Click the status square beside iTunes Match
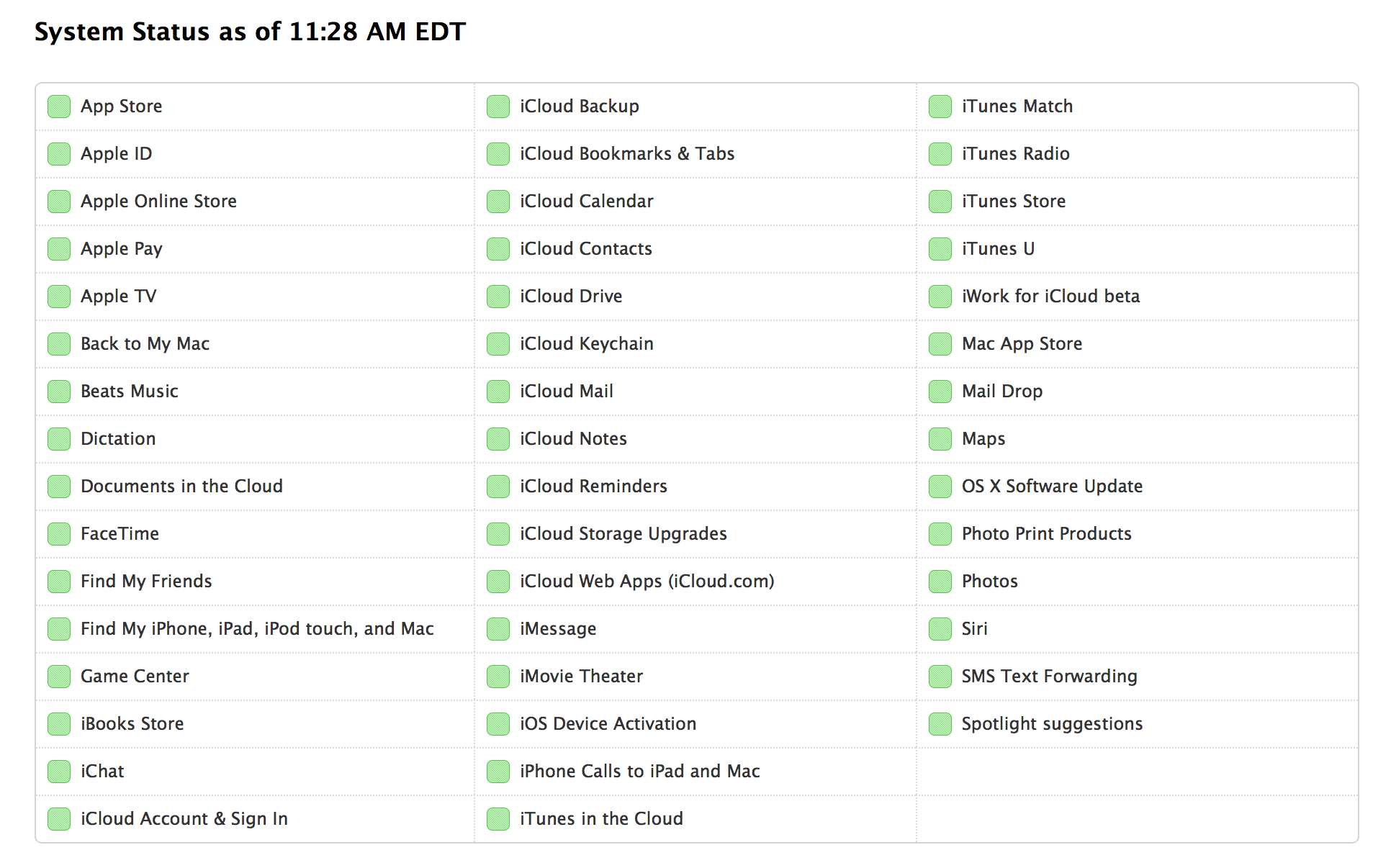1391x868 pixels. click(940, 107)
